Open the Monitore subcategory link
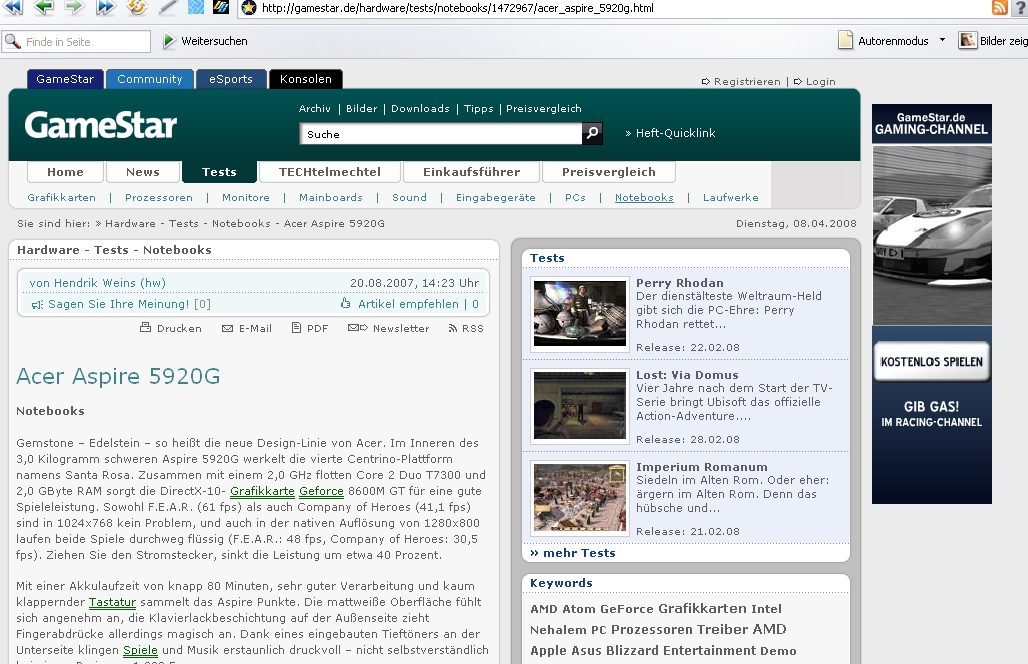The height and width of the screenshot is (664, 1028). tap(246, 197)
